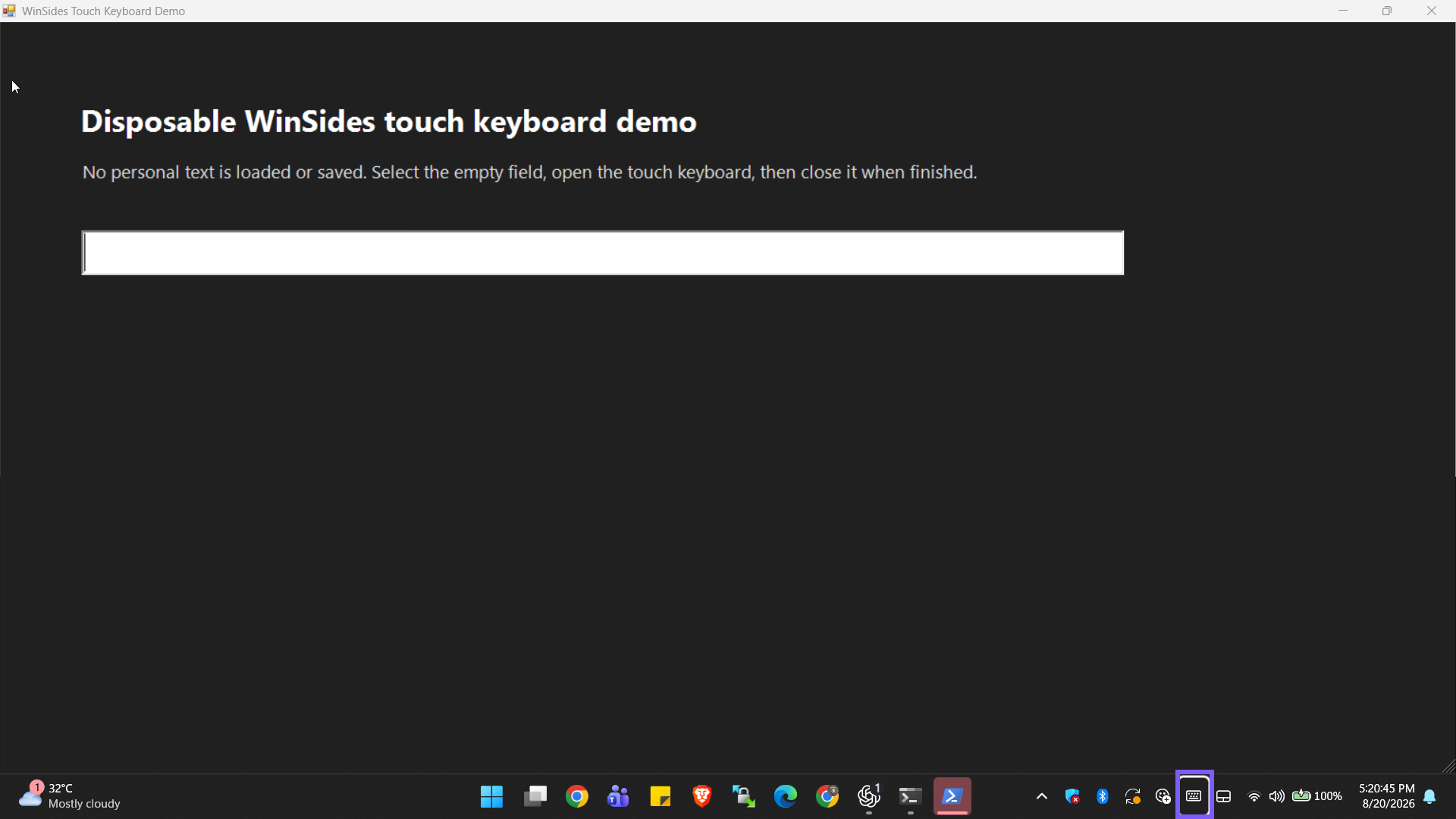1456x819 pixels.
Task: Open the ChatGPT app taskbar icon
Action: pyautogui.click(x=869, y=796)
